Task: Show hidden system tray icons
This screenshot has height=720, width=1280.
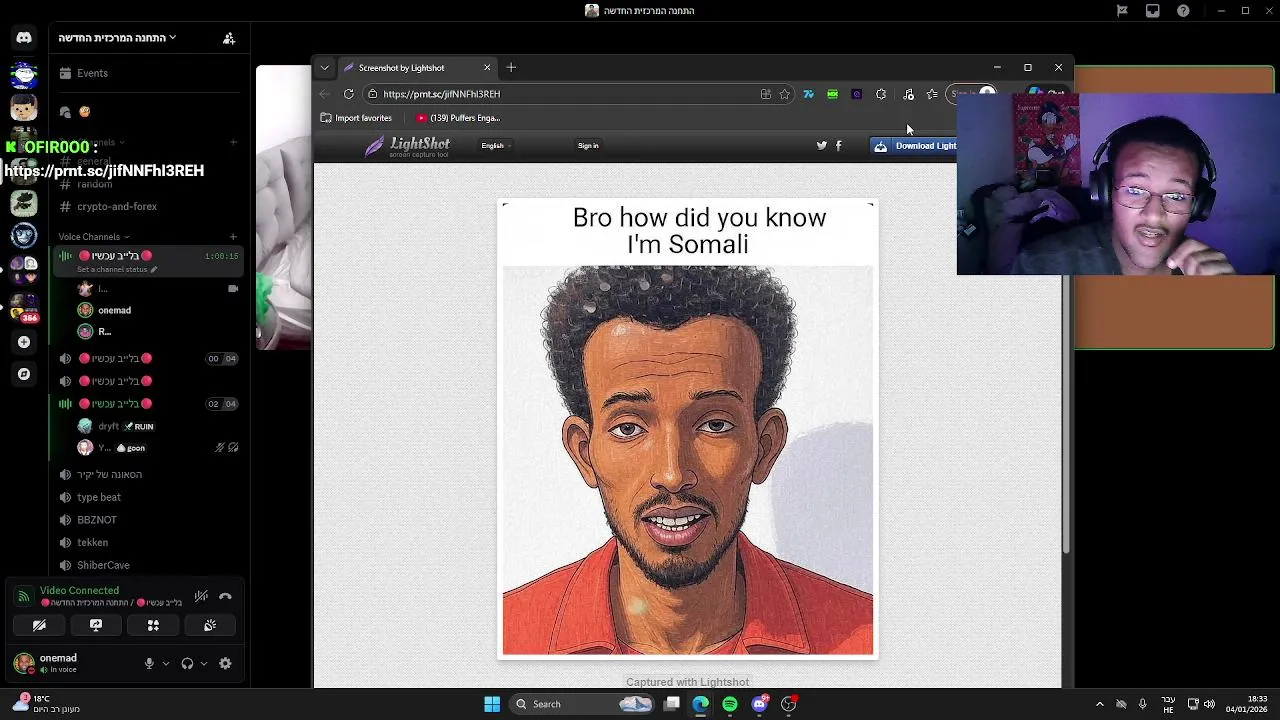Action: click(1099, 704)
